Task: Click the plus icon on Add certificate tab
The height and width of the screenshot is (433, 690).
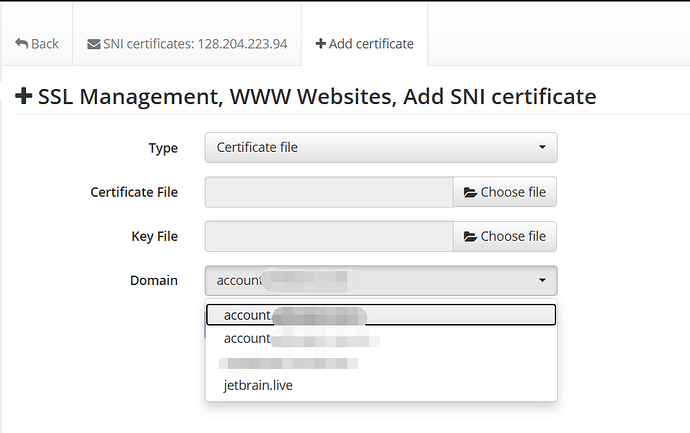Action: [x=321, y=44]
